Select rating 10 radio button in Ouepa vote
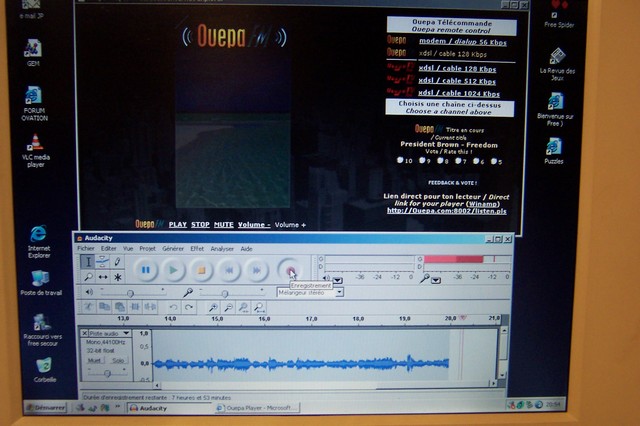Viewport: 640px width, 426px height. pos(400,160)
